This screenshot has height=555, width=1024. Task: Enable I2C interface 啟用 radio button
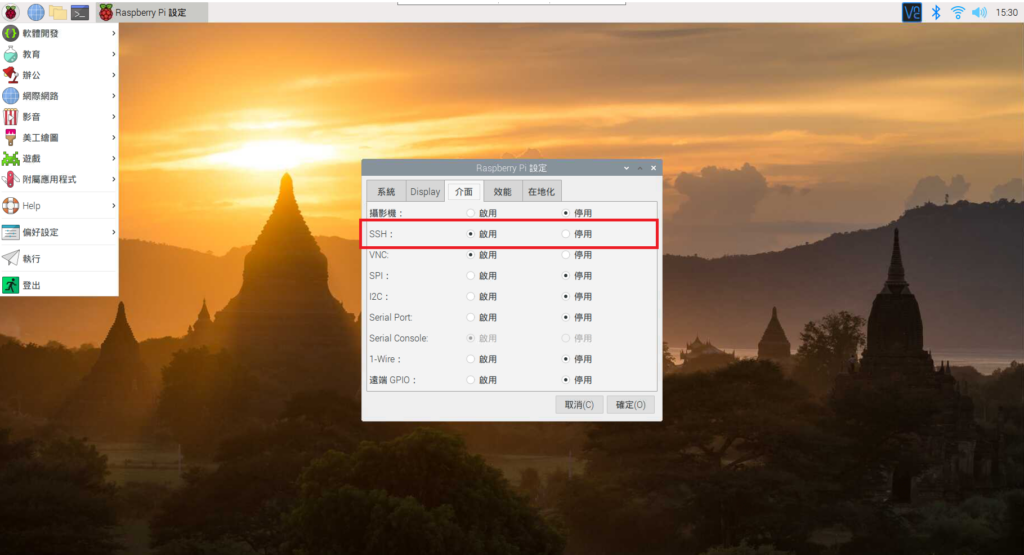[472, 297]
